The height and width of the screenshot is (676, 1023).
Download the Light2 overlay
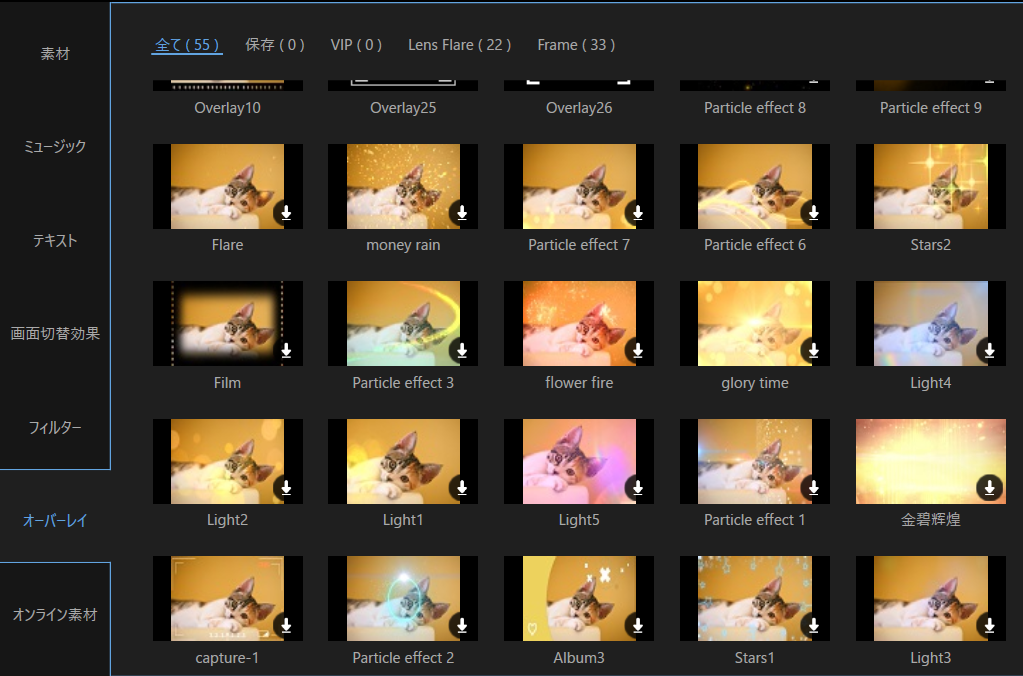pyautogui.click(x=286, y=487)
